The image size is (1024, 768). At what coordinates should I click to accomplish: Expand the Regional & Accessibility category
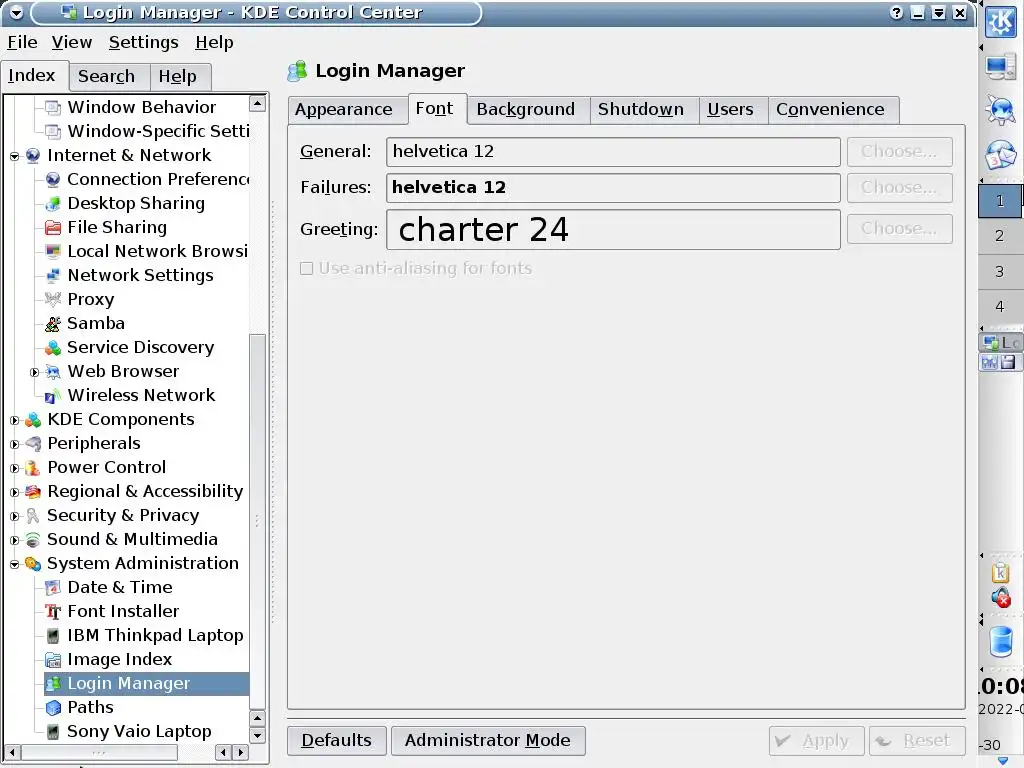coord(14,492)
